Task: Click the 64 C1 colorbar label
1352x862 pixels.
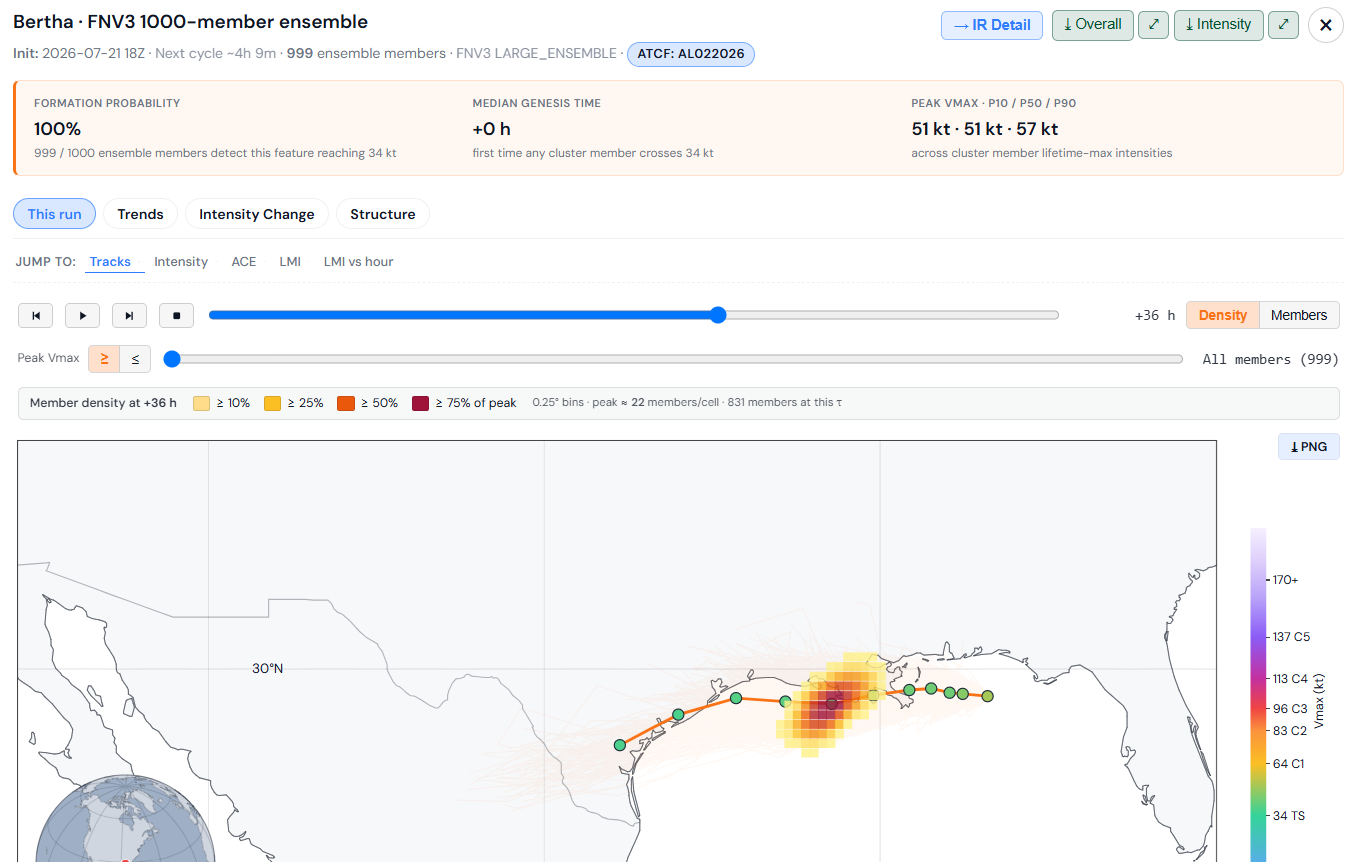Action: coord(1288,764)
